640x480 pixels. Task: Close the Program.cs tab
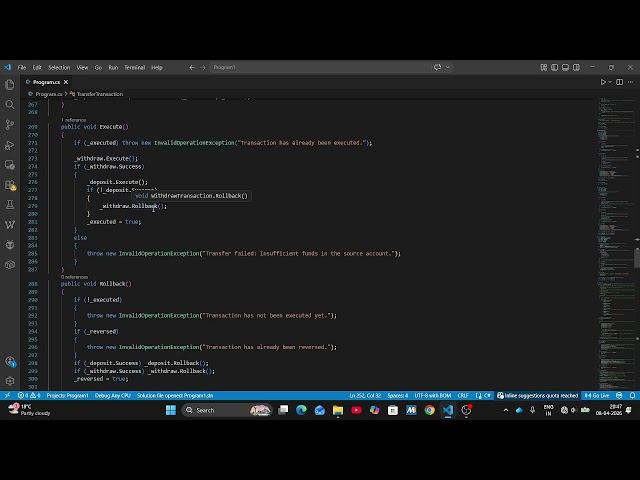pyautogui.click(x=66, y=82)
